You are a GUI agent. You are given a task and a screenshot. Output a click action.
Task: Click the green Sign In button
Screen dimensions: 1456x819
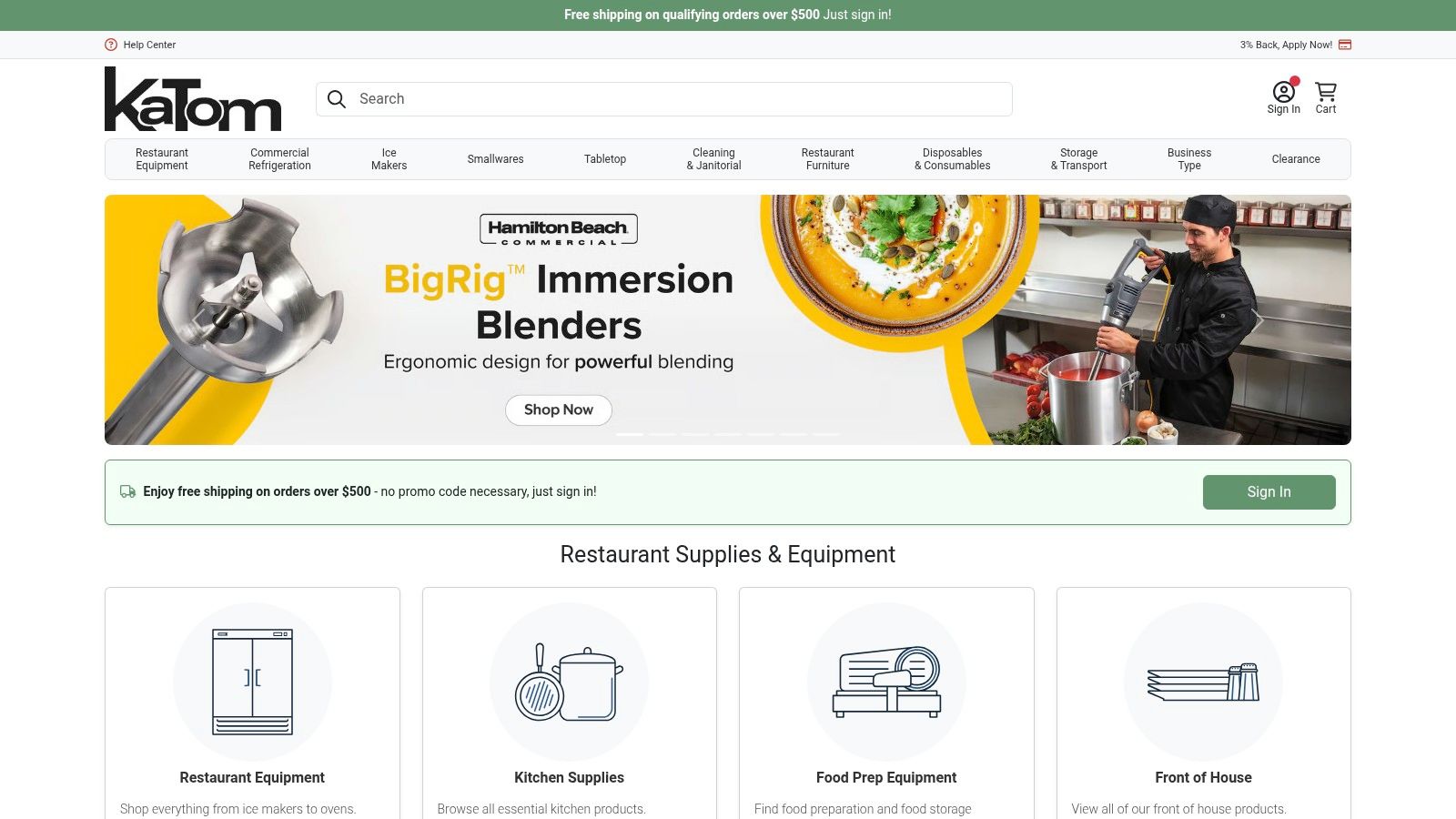coord(1269,492)
